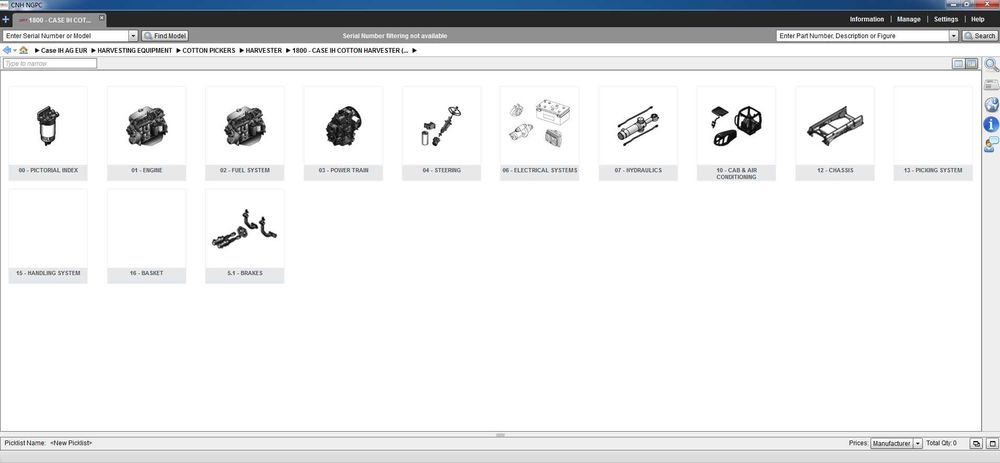Expand arrow before COTTON PICKERS breadcrumb

pos(179,50)
